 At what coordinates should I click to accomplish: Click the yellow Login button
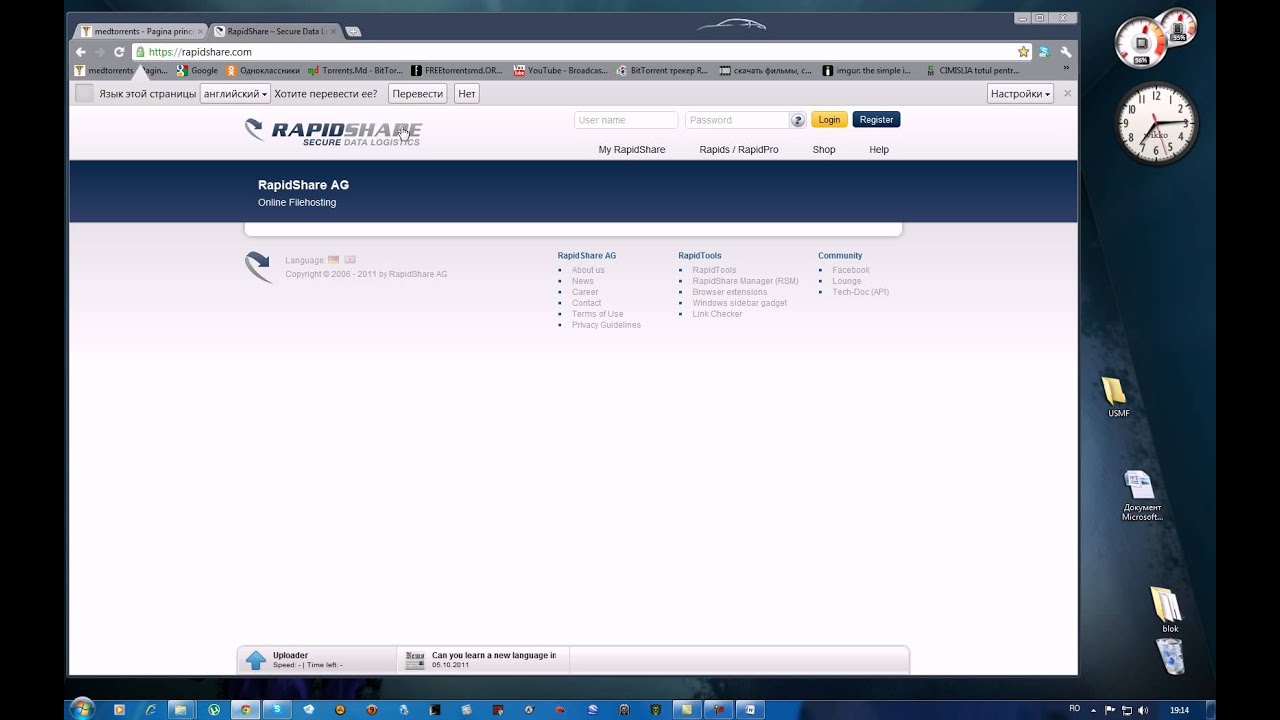(829, 120)
